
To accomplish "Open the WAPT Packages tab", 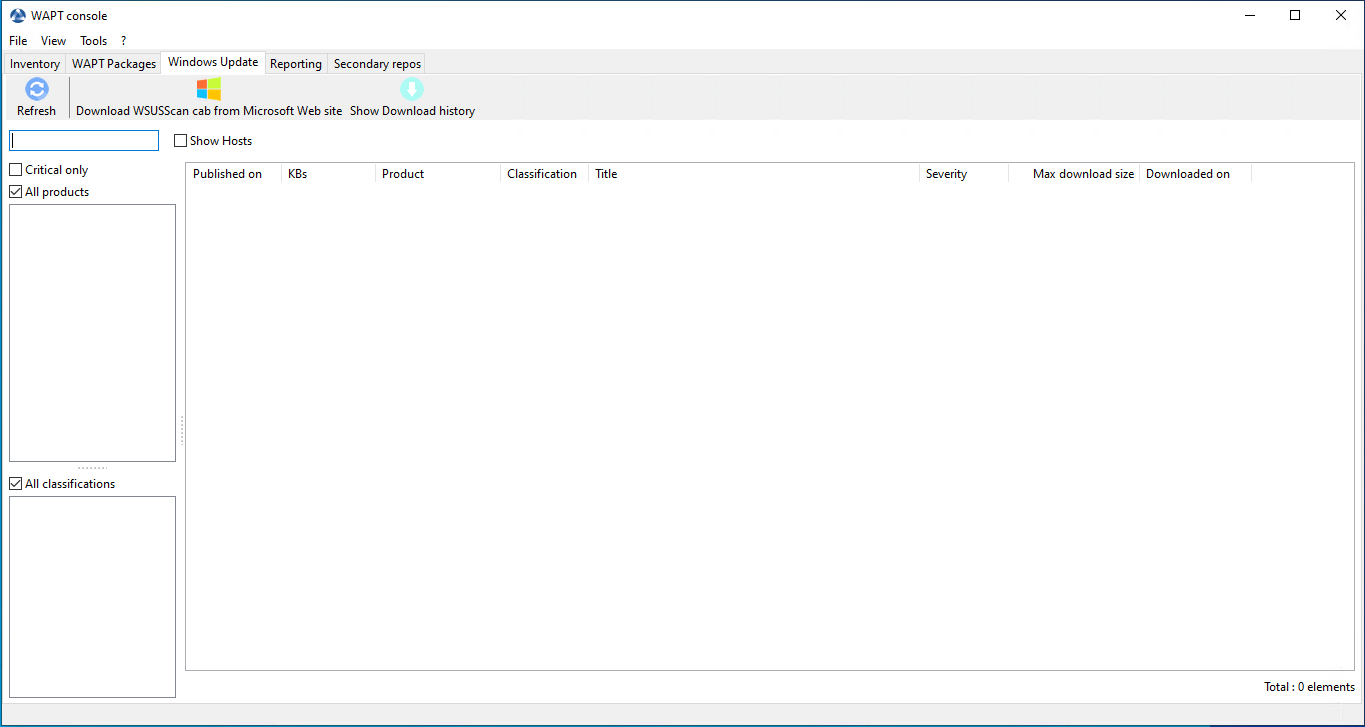I will tap(113, 63).
